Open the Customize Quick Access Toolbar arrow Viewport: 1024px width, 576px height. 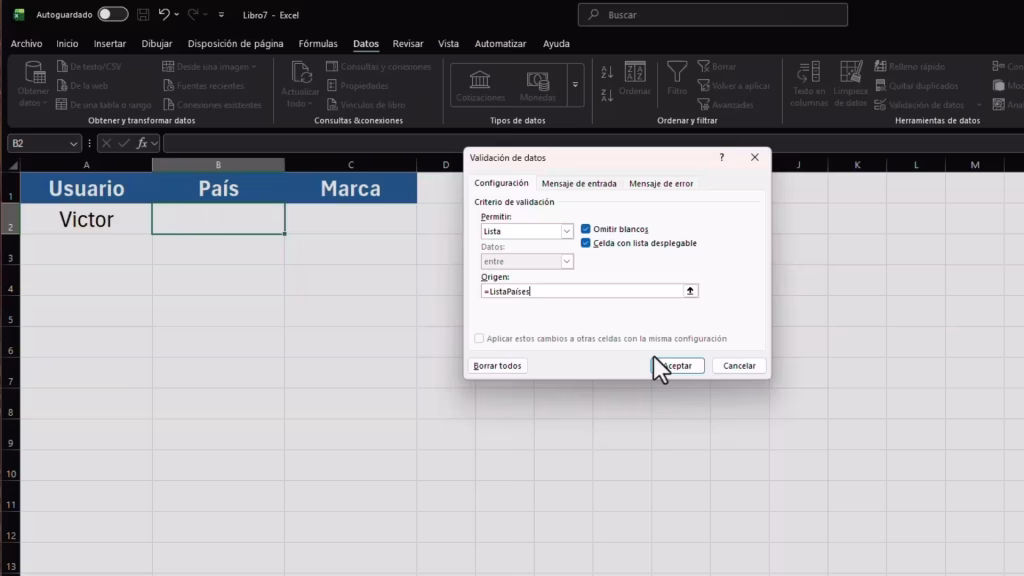(221, 14)
